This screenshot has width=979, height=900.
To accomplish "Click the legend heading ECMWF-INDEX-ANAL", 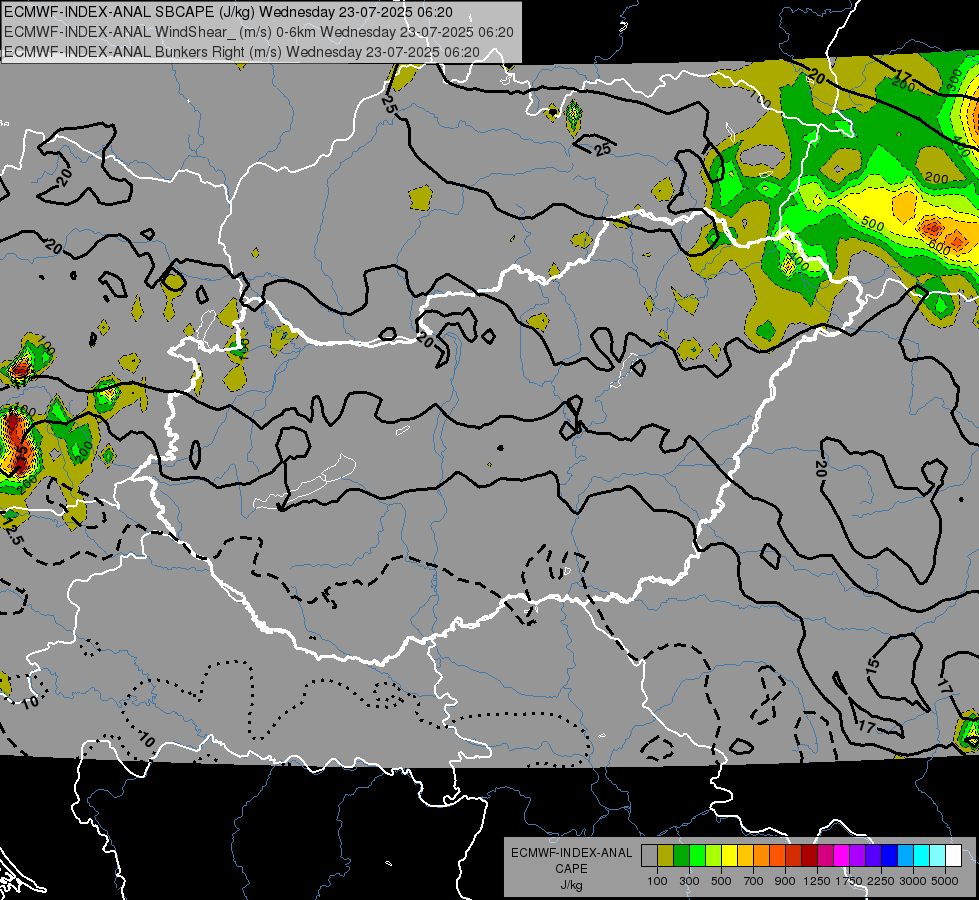I will click(x=572, y=853).
